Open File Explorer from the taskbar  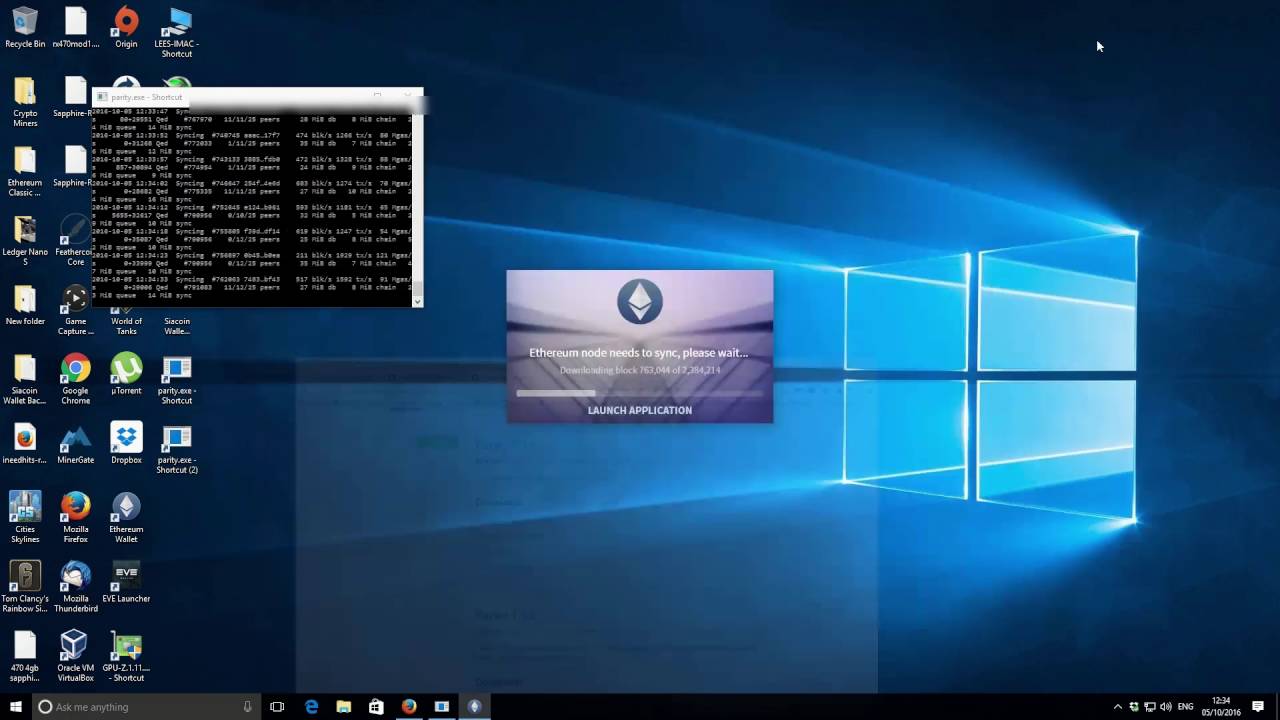pyautogui.click(x=343, y=707)
